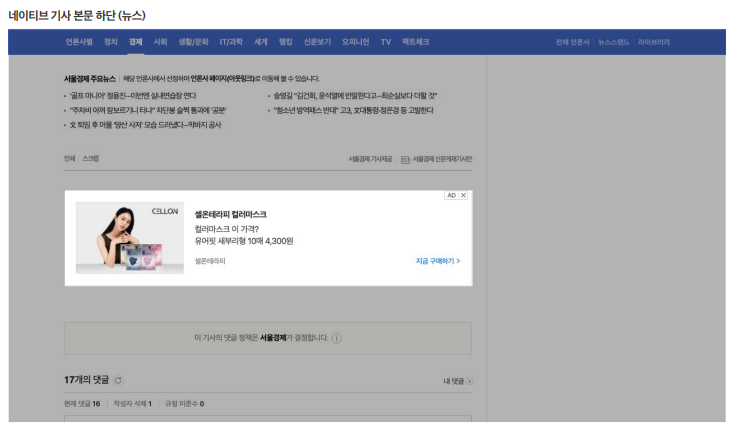This screenshot has height=425, width=744.
Task: Refresh comments with the circular arrow icon
Action: click(x=118, y=380)
